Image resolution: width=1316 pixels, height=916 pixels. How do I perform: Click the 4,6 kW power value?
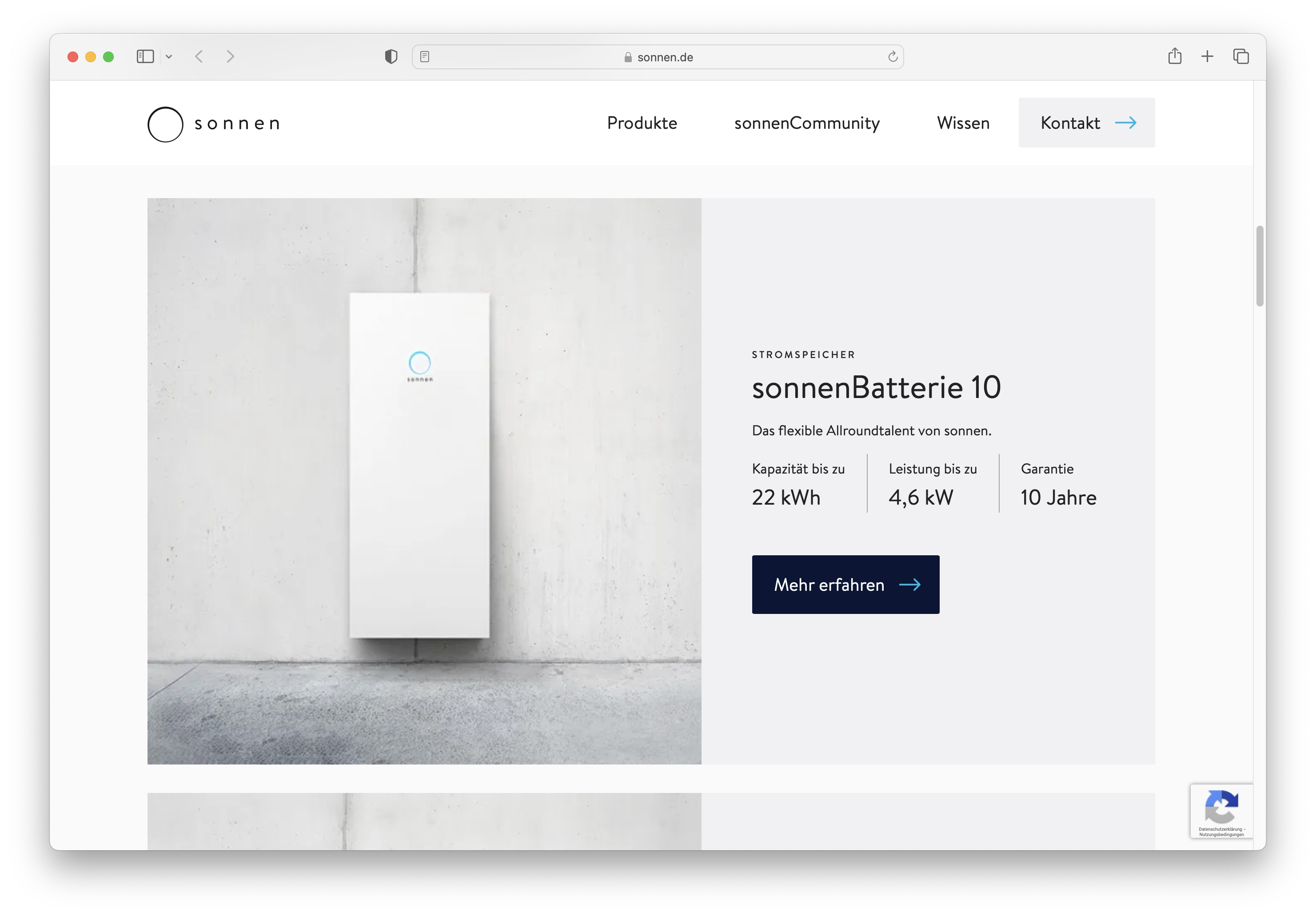[921, 497]
